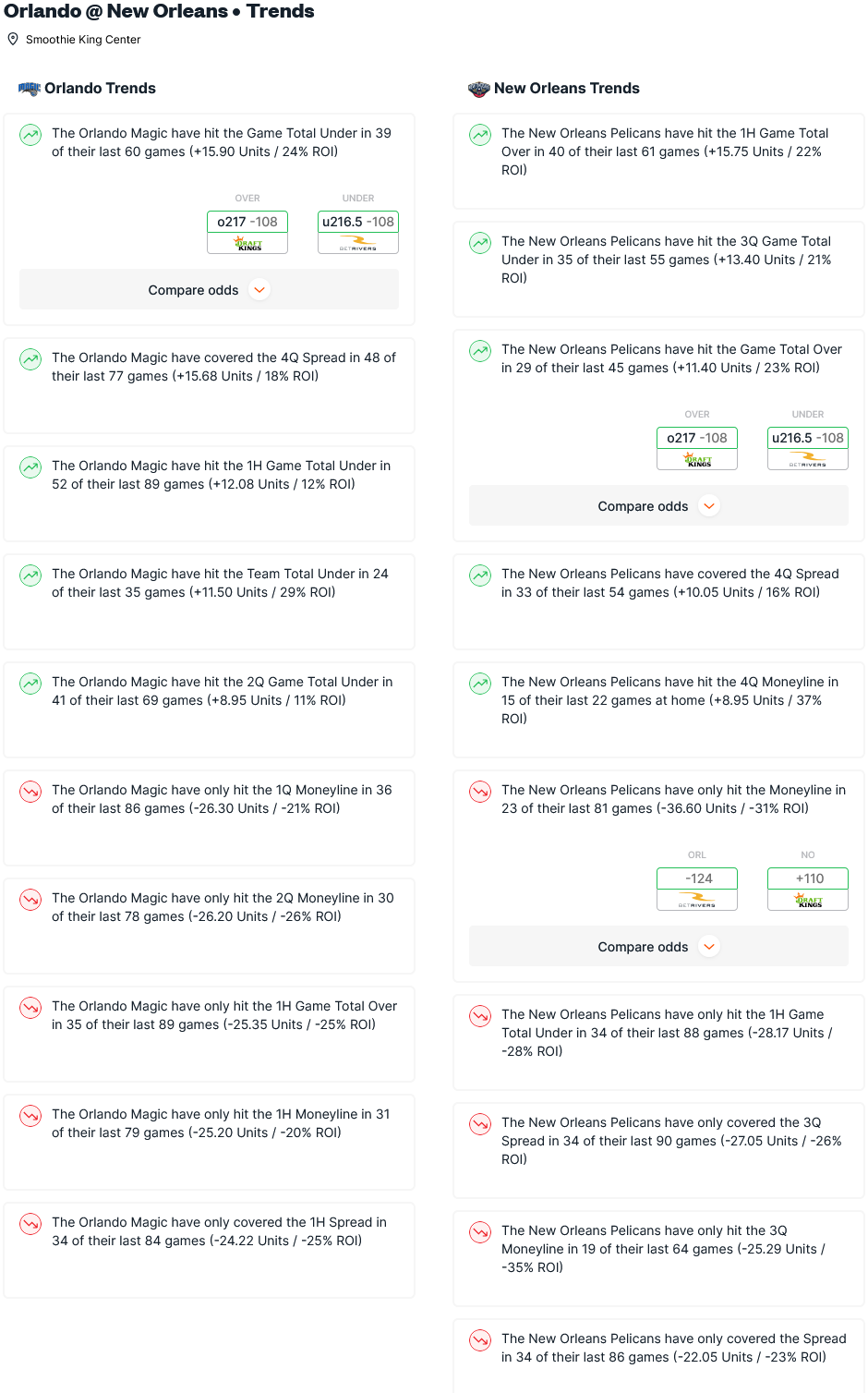This screenshot has width=868, height=1393.
Task: Select u216.5 -108 under in New Orleans trends
Action: pyautogui.click(x=808, y=448)
